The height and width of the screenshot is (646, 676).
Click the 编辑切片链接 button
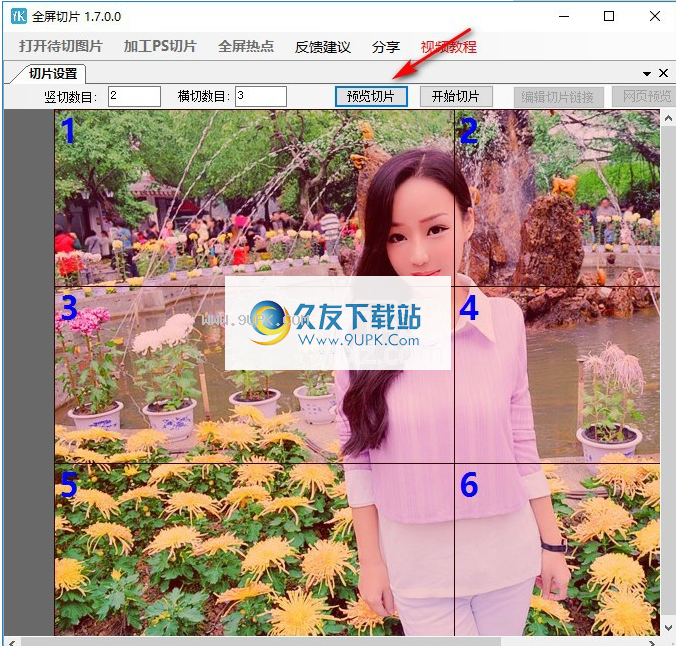click(559, 96)
